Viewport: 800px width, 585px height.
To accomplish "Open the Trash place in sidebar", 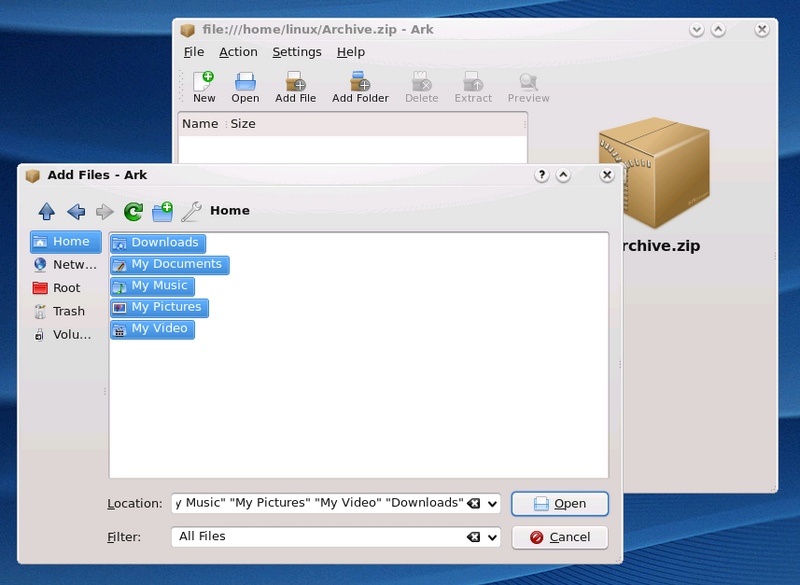I will (68, 311).
